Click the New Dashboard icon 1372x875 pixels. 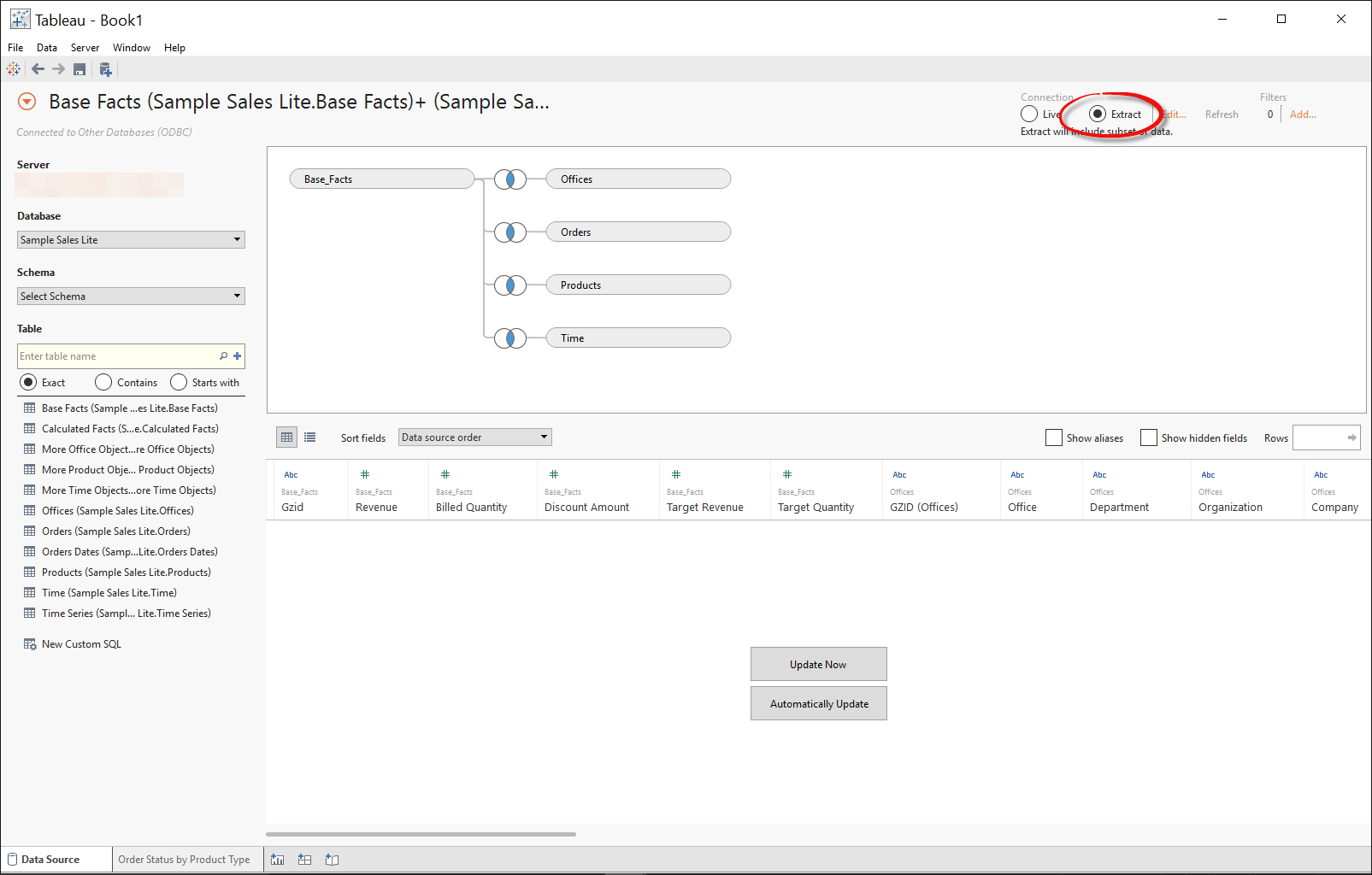point(305,860)
